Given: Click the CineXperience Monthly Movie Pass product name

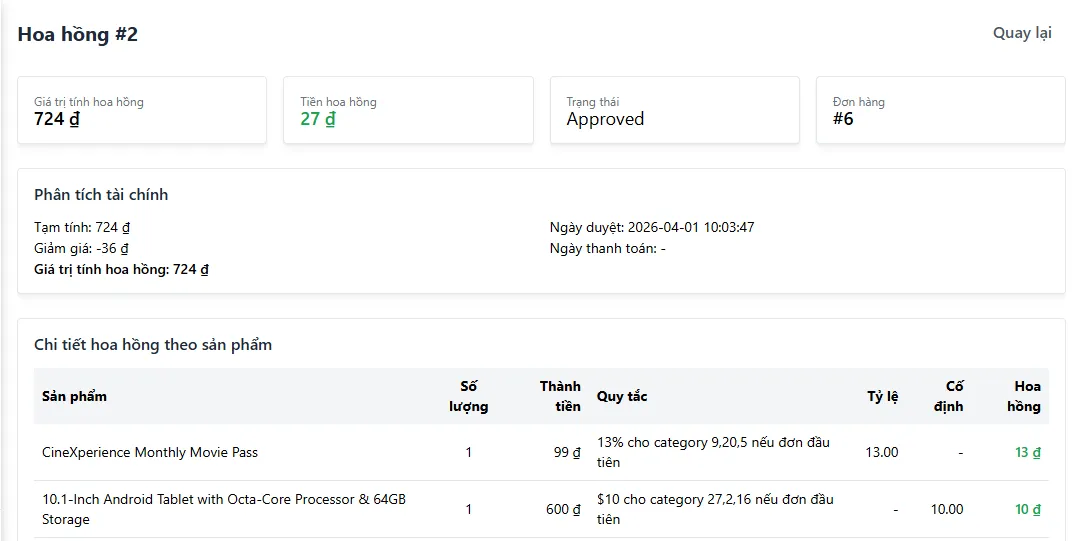Looking at the screenshot, I should [150, 452].
